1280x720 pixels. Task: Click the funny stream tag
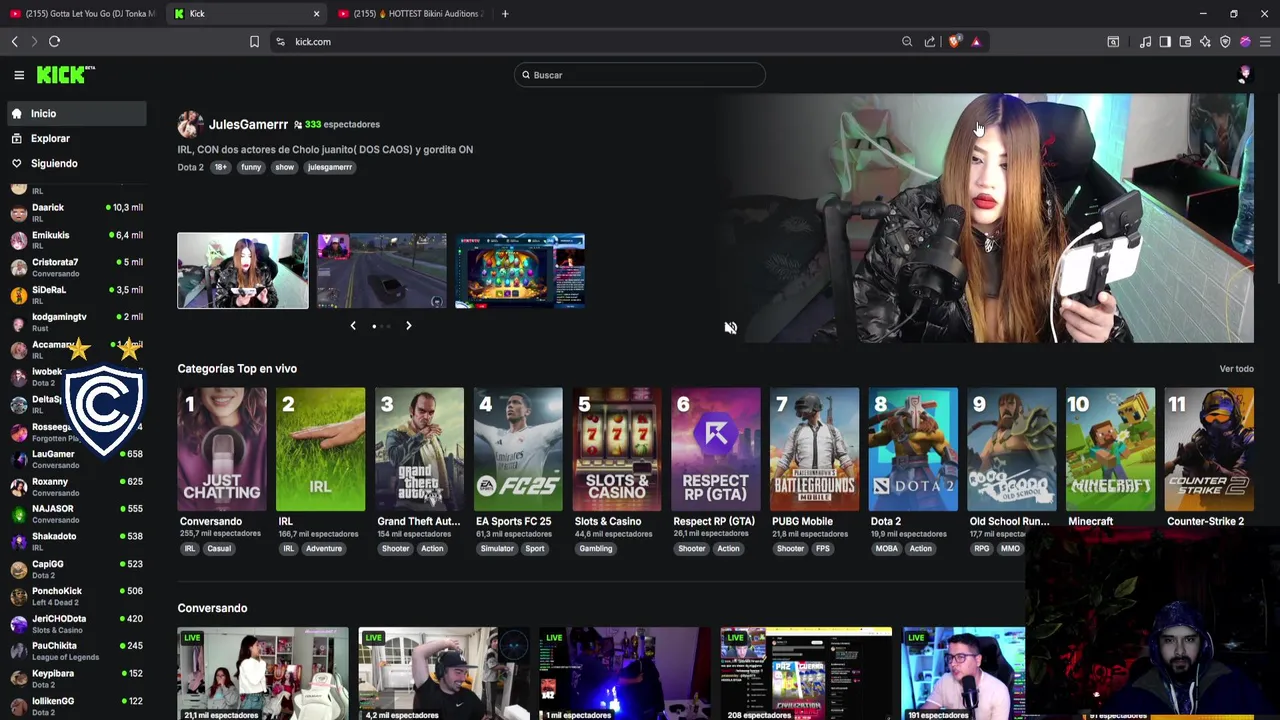(251, 167)
